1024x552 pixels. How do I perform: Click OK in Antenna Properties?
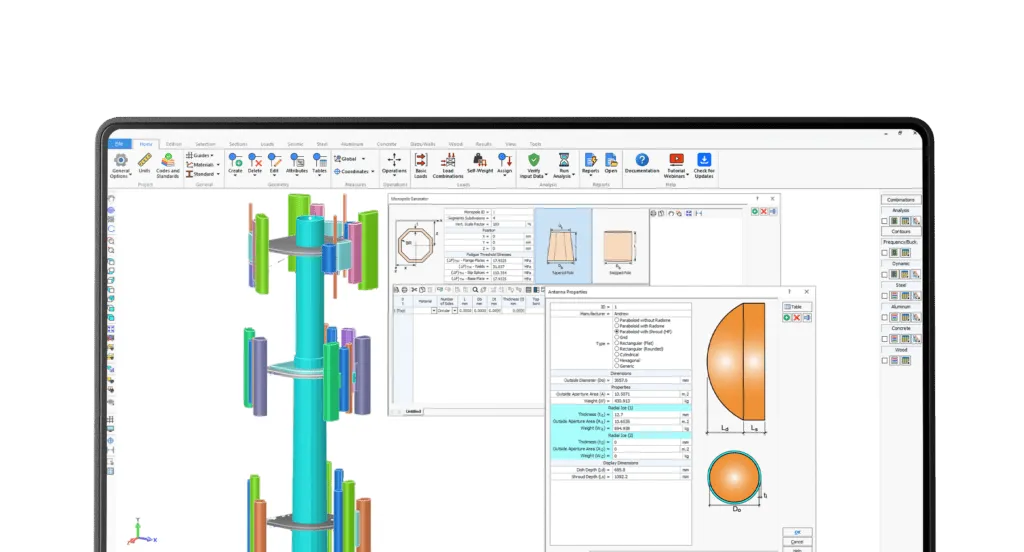coord(797,532)
